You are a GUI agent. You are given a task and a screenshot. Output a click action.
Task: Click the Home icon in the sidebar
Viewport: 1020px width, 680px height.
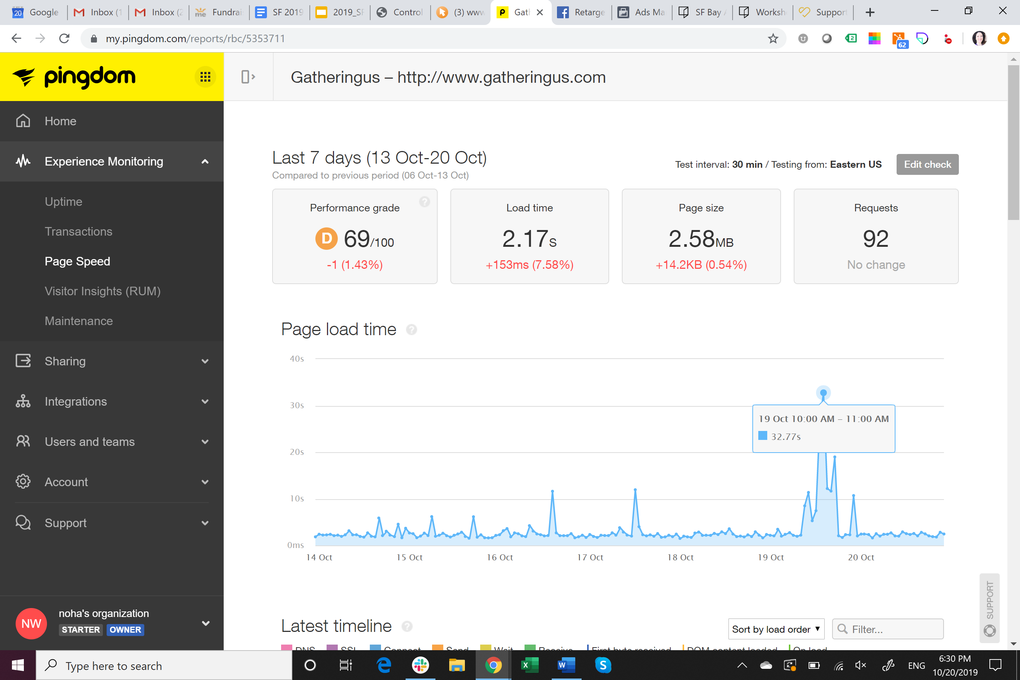tap(23, 121)
